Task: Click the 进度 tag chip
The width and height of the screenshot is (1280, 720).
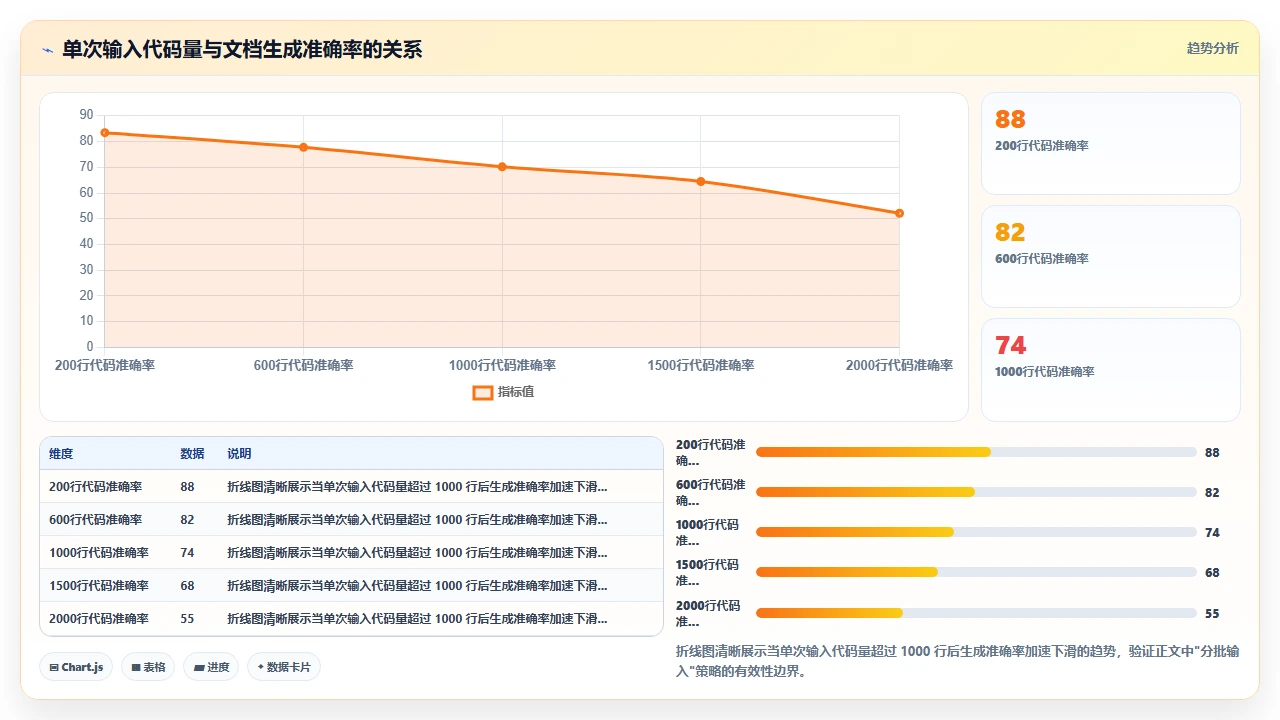Action: 211,667
